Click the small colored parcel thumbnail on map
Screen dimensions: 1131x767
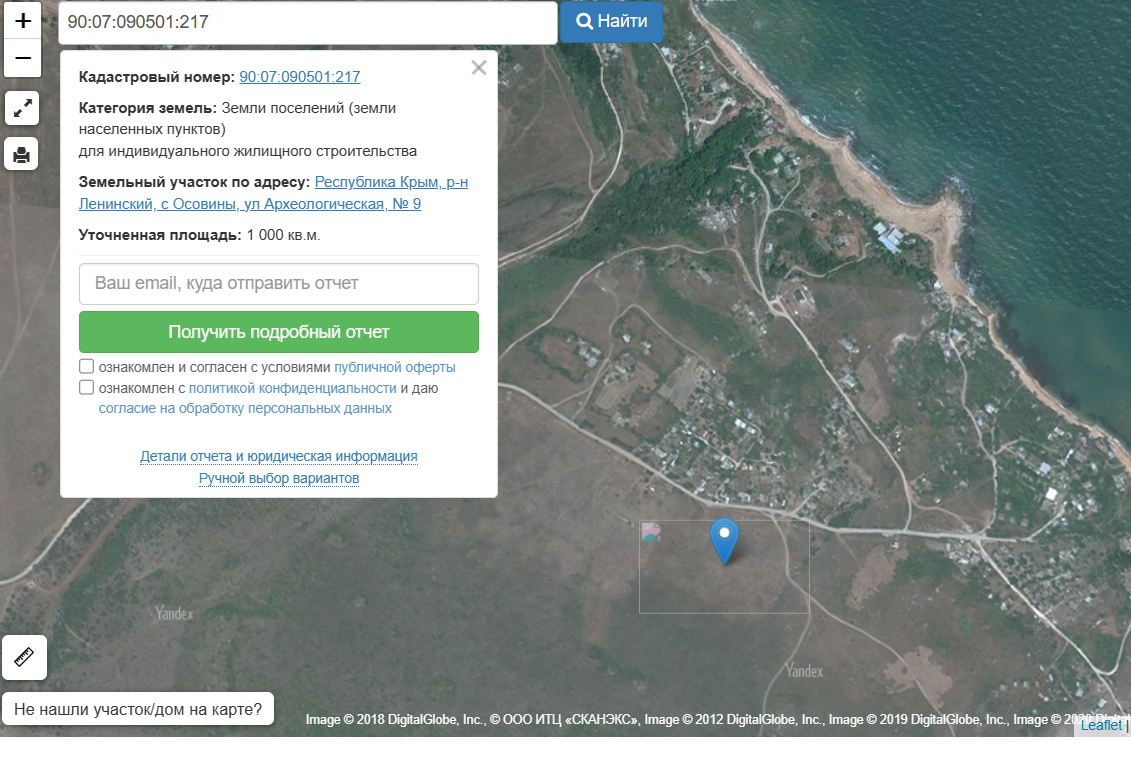click(651, 532)
